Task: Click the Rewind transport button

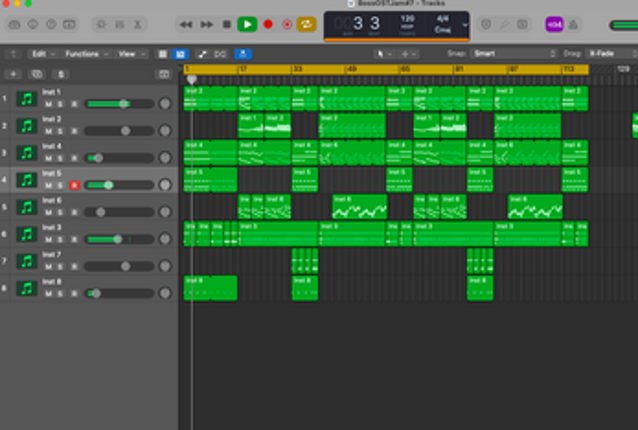Action: point(186,23)
